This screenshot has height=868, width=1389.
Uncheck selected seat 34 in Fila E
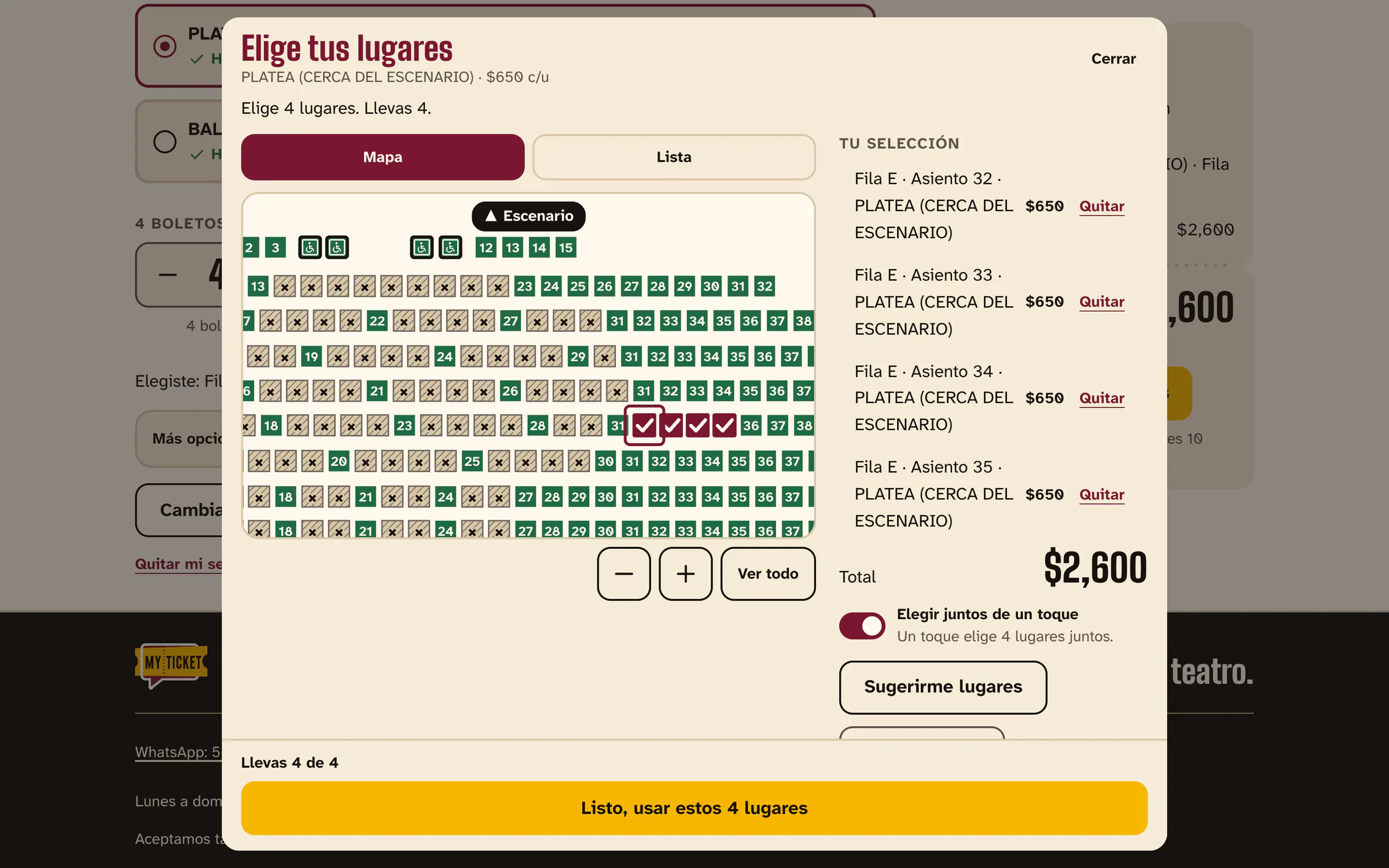coord(698,425)
